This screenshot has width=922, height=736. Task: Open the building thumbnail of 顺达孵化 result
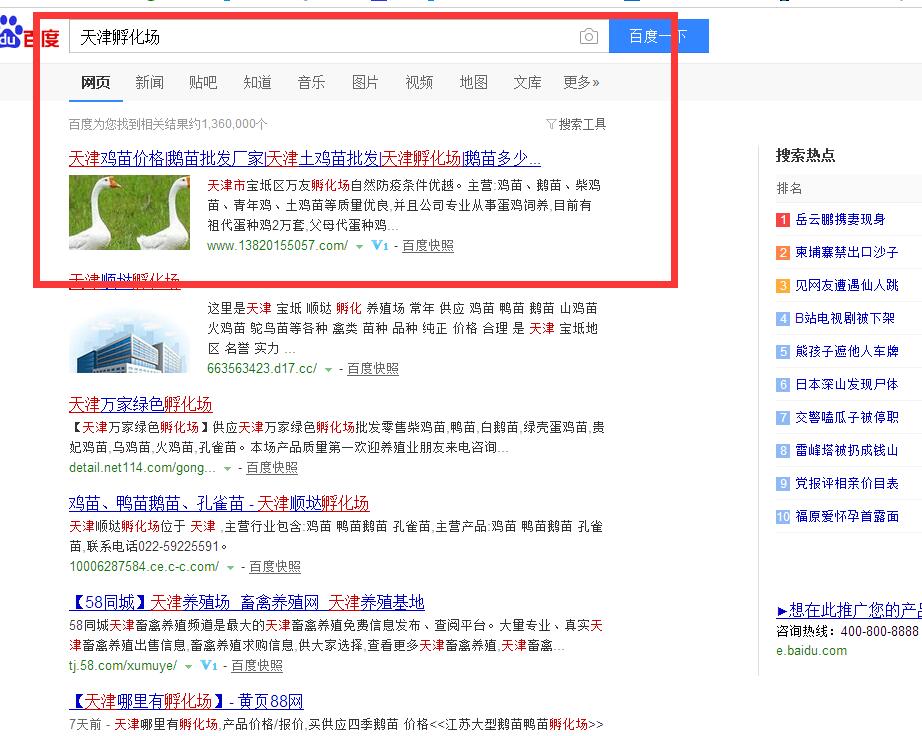[129, 341]
